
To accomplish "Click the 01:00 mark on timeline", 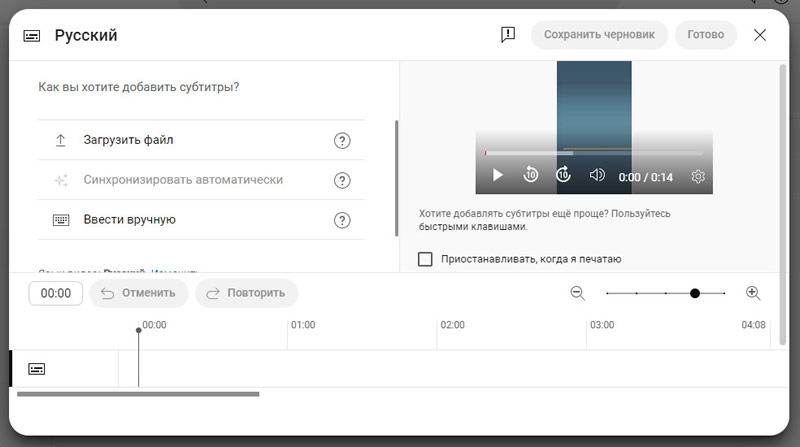I will click(x=303, y=325).
